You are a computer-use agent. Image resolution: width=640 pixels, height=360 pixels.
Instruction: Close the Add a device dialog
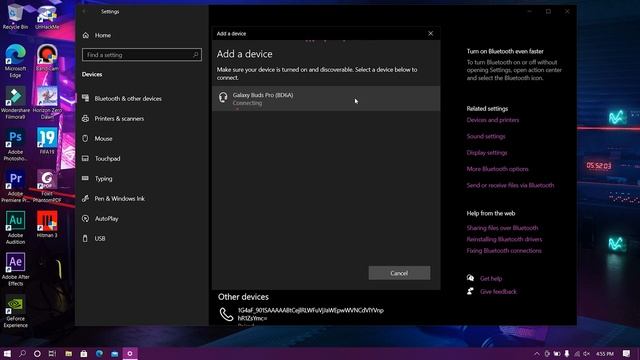point(431,33)
